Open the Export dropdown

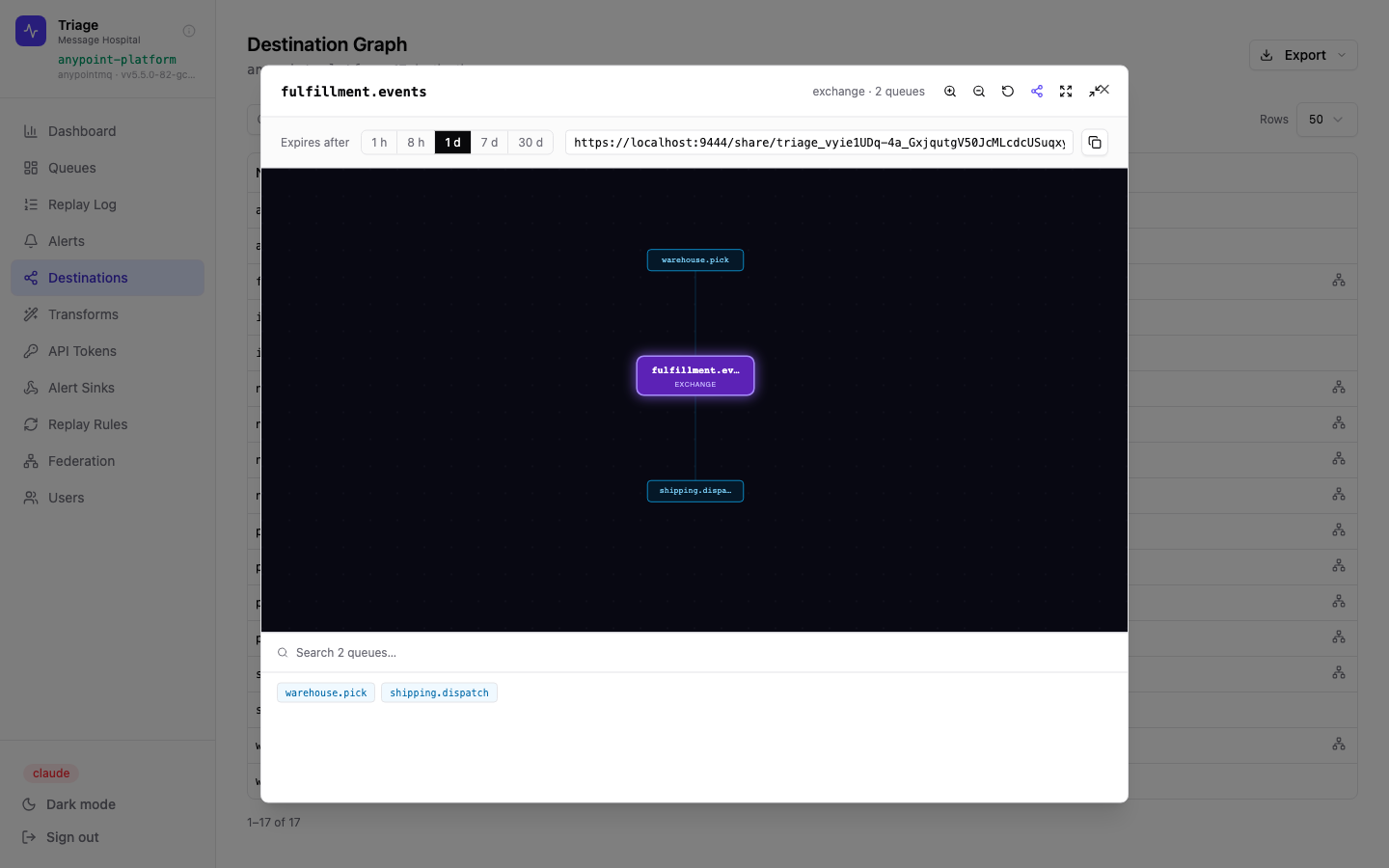(1303, 55)
